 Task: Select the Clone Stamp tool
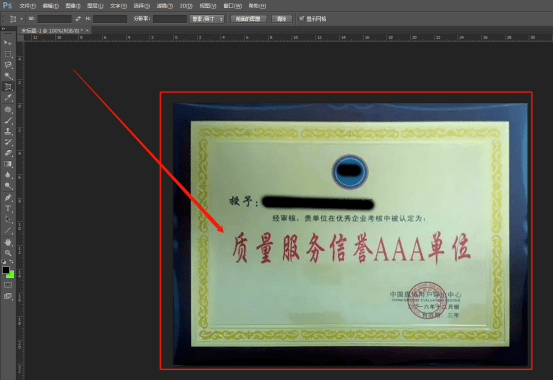8,131
